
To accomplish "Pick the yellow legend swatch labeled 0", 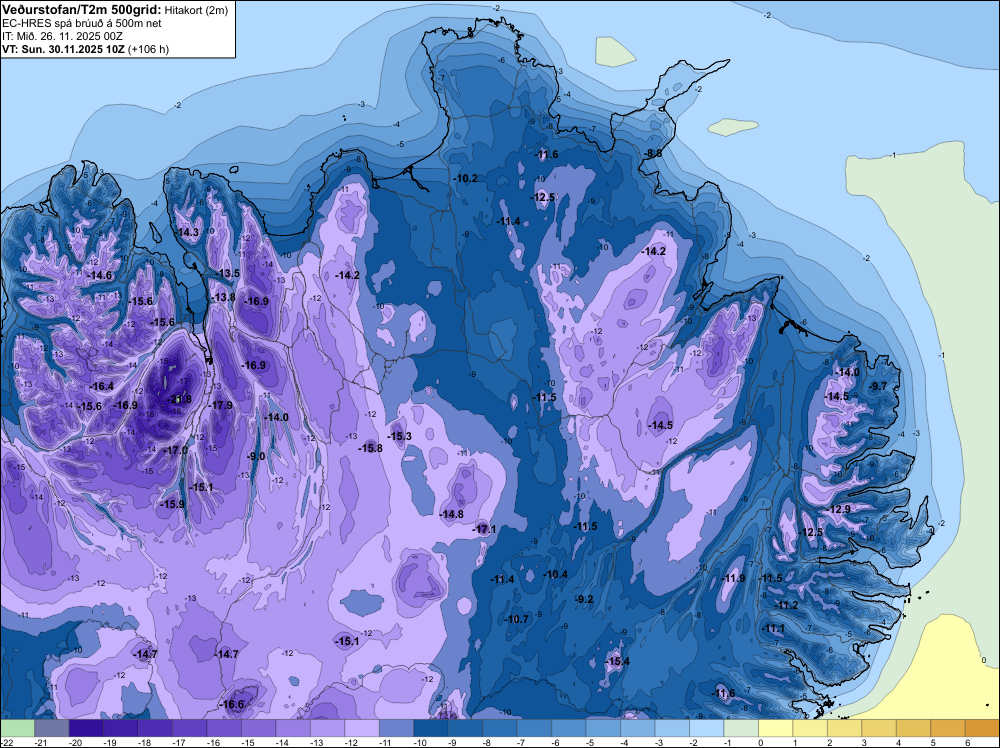I will coord(776,728).
